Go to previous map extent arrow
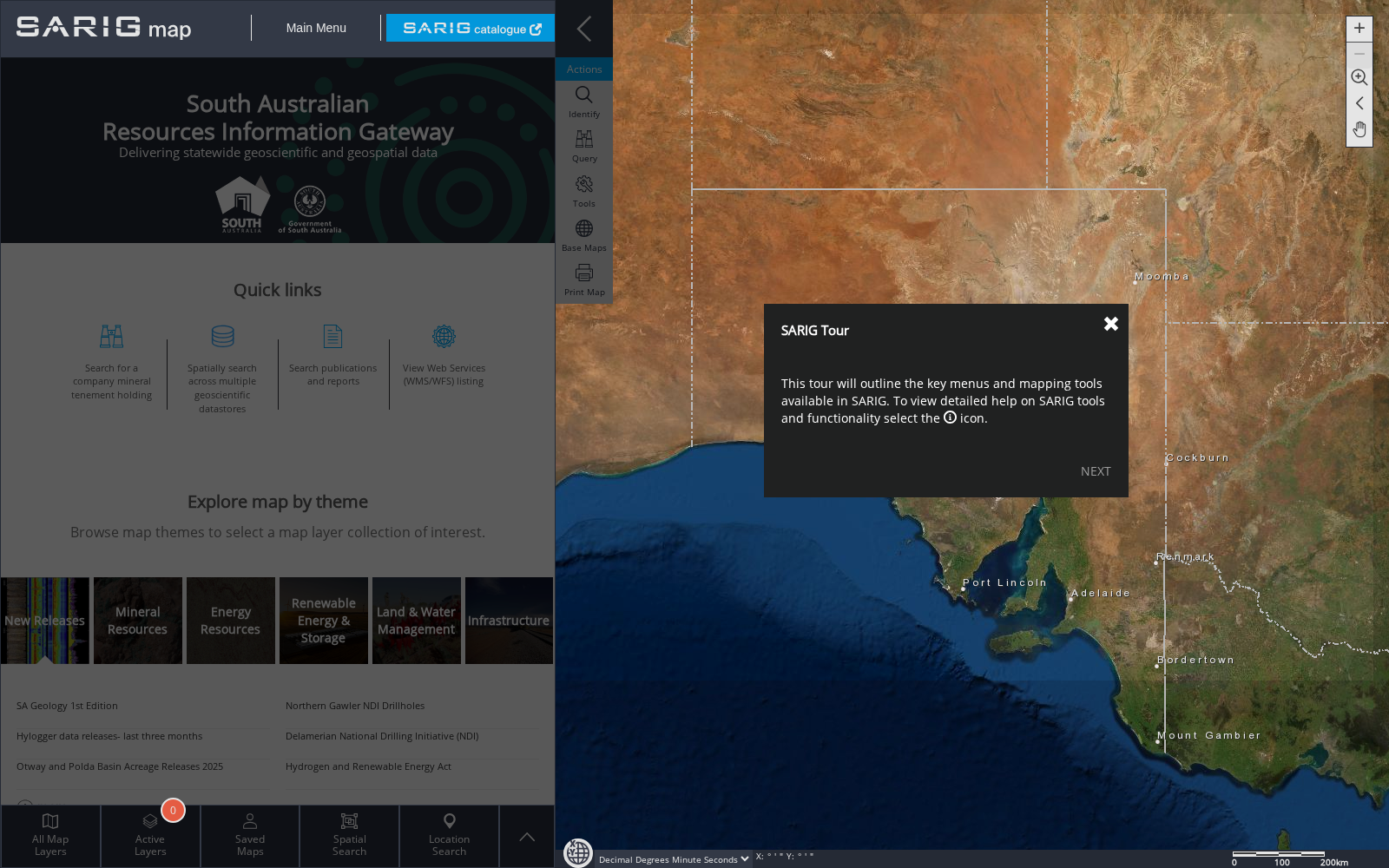1389x868 pixels. [x=1359, y=103]
